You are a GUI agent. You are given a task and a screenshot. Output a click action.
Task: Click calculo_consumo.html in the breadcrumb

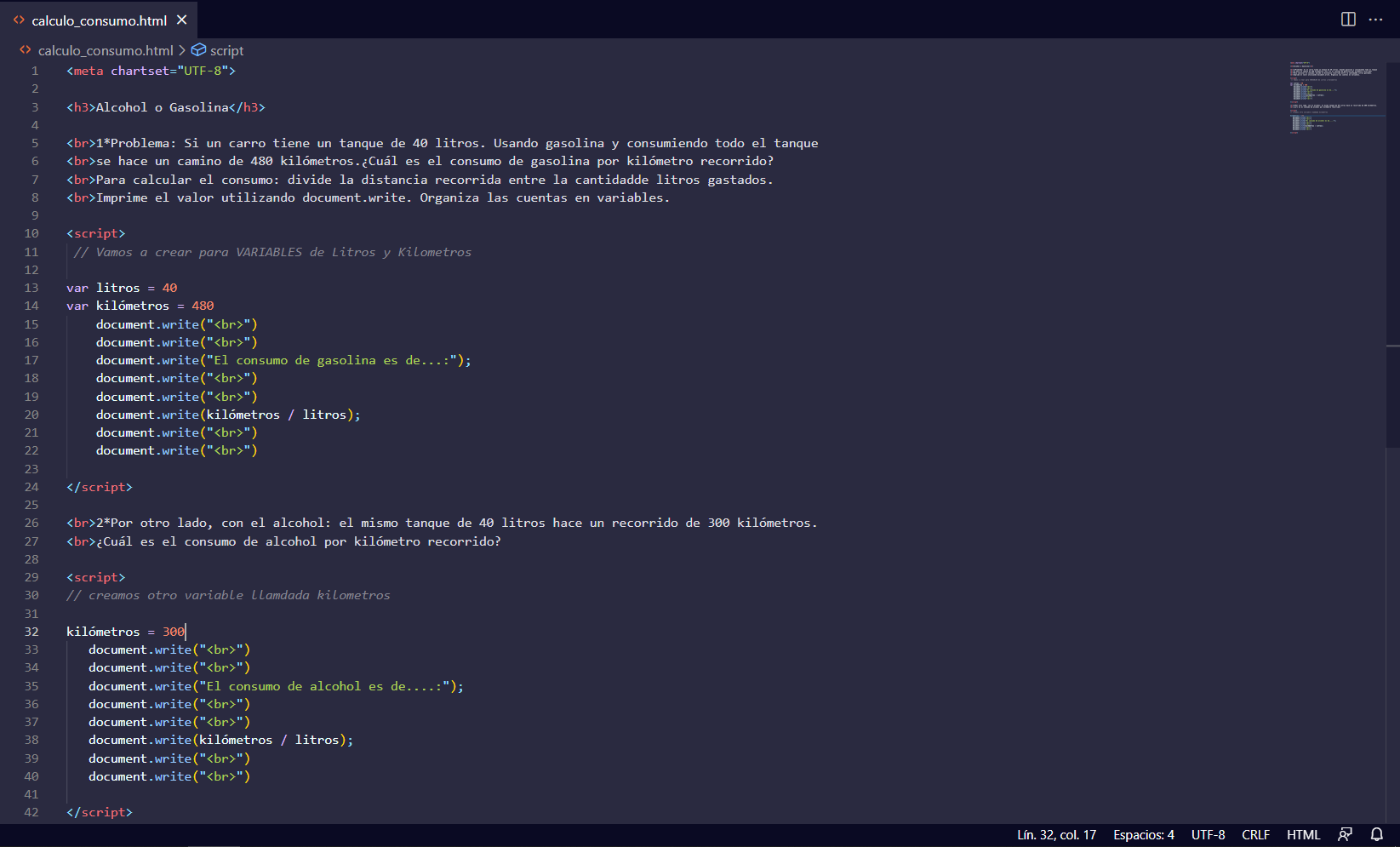pyautogui.click(x=106, y=50)
